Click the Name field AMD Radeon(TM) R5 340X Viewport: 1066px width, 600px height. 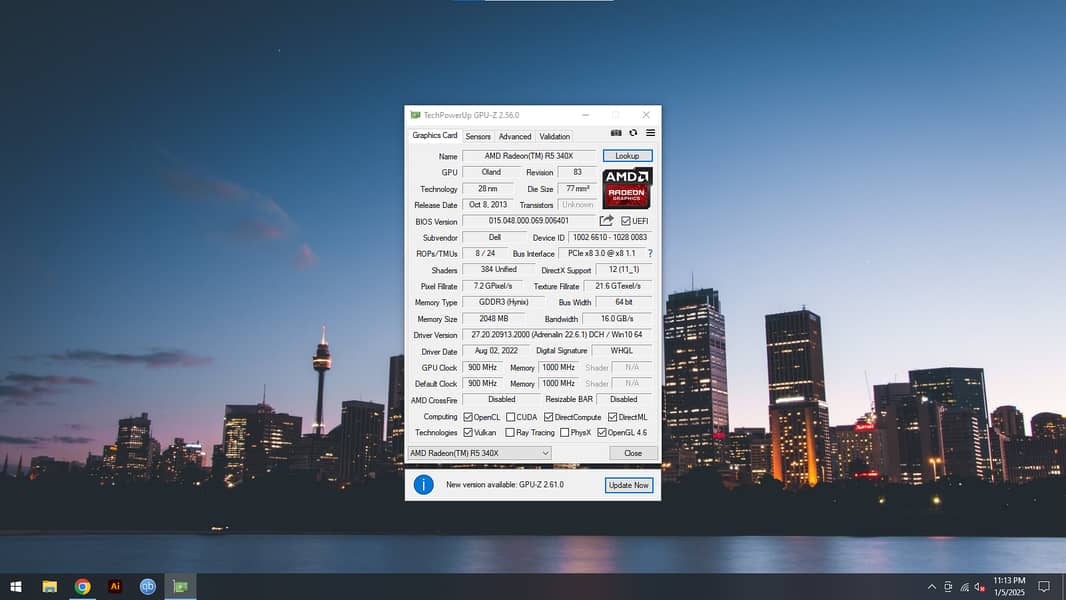coord(529,156)
